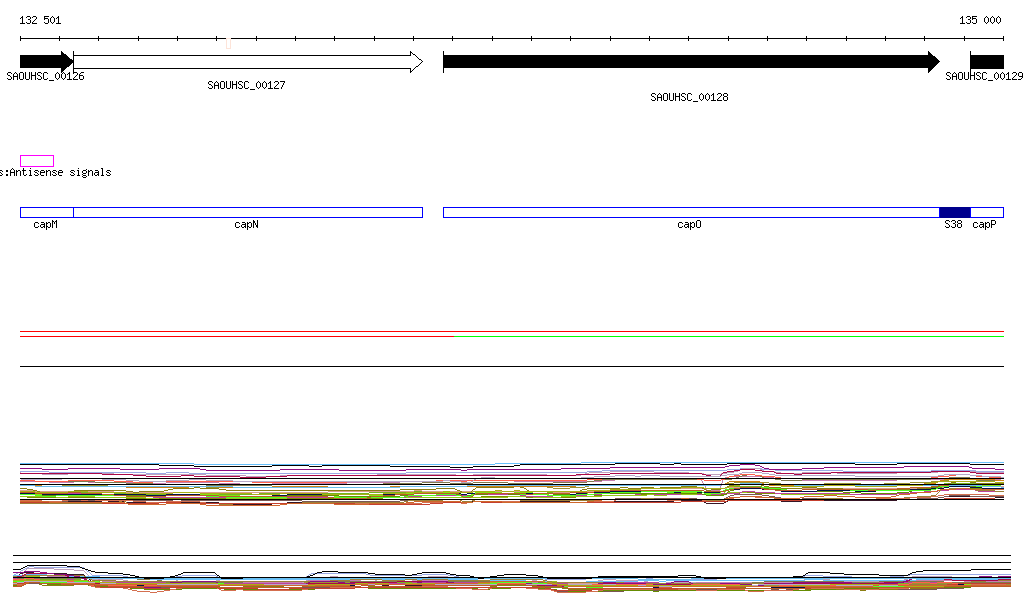Click the capN transcript segment bar
Viewport: 1024px width, 611px height.
coord(247,212)
